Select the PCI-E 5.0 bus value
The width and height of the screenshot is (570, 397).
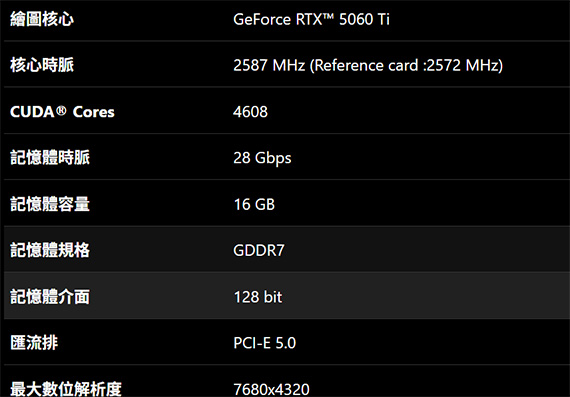click(265, 343)
